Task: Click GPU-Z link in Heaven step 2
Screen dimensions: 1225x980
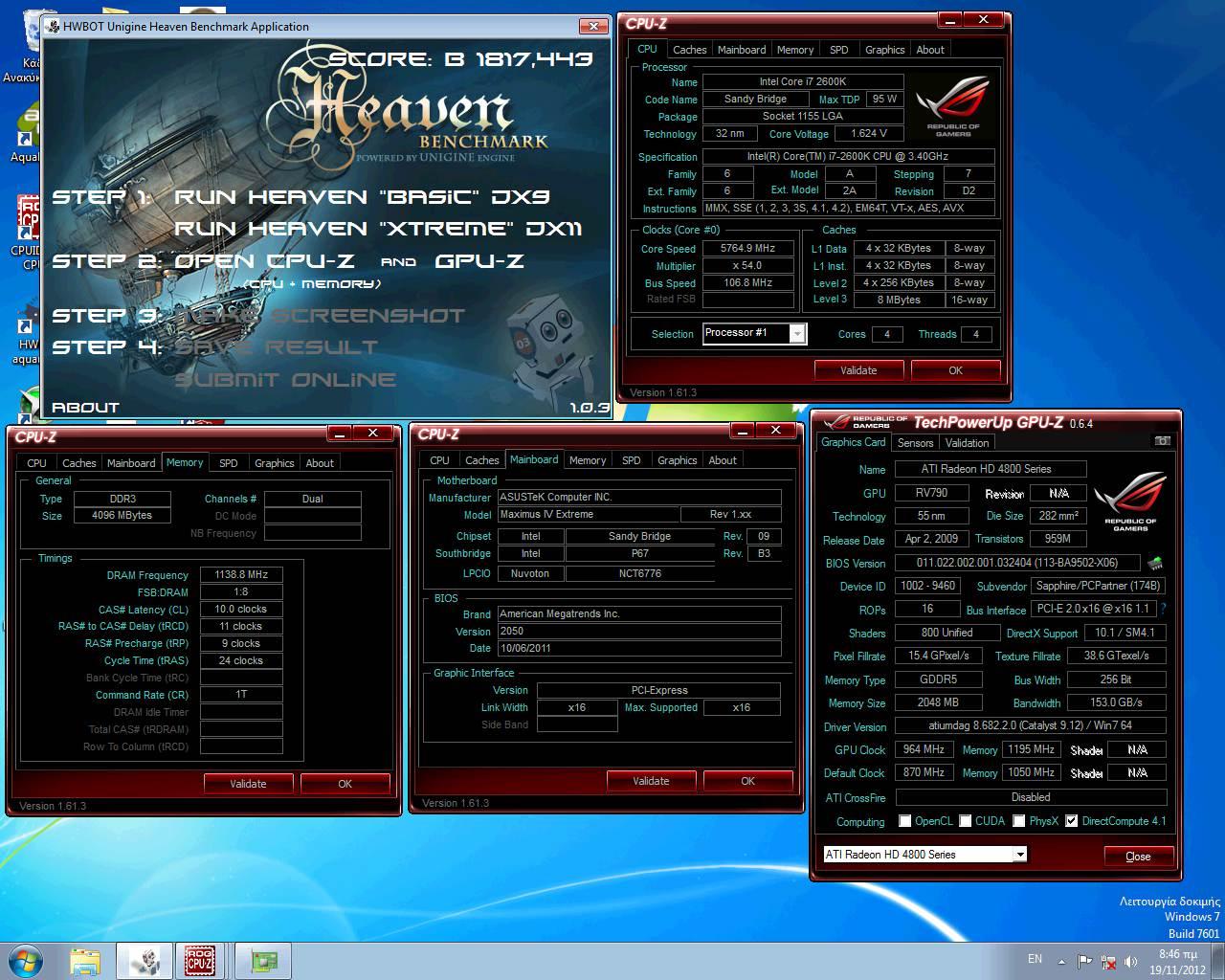Action: click(x=479, y=261)
